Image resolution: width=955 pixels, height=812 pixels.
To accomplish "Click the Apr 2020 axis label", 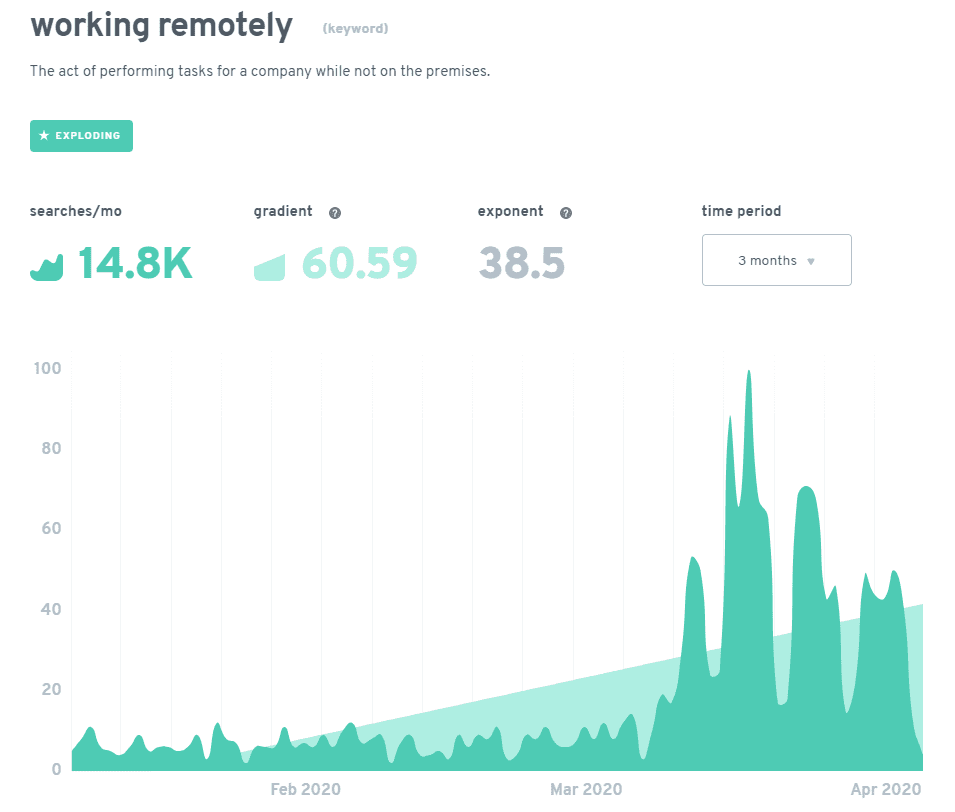I will [x=886, y=789].
